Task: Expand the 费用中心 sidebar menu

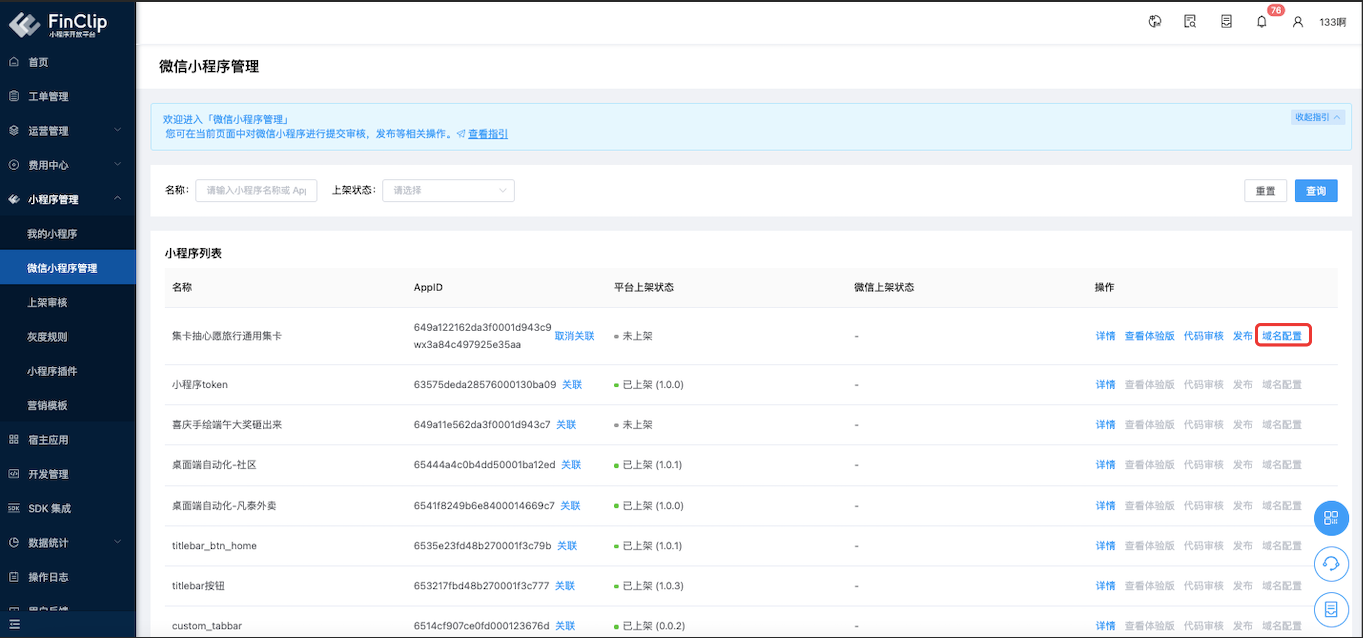Action: (67, 165)
